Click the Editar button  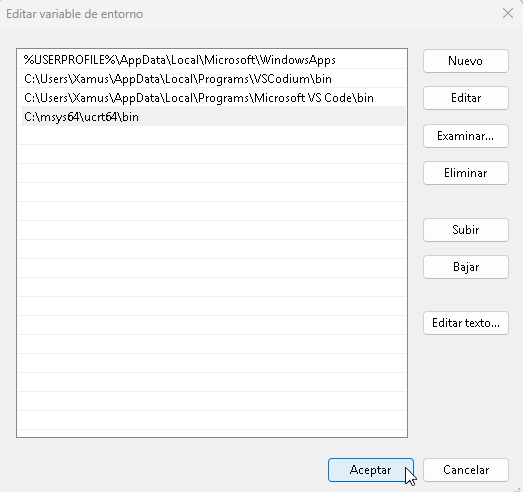pos(466,98)
